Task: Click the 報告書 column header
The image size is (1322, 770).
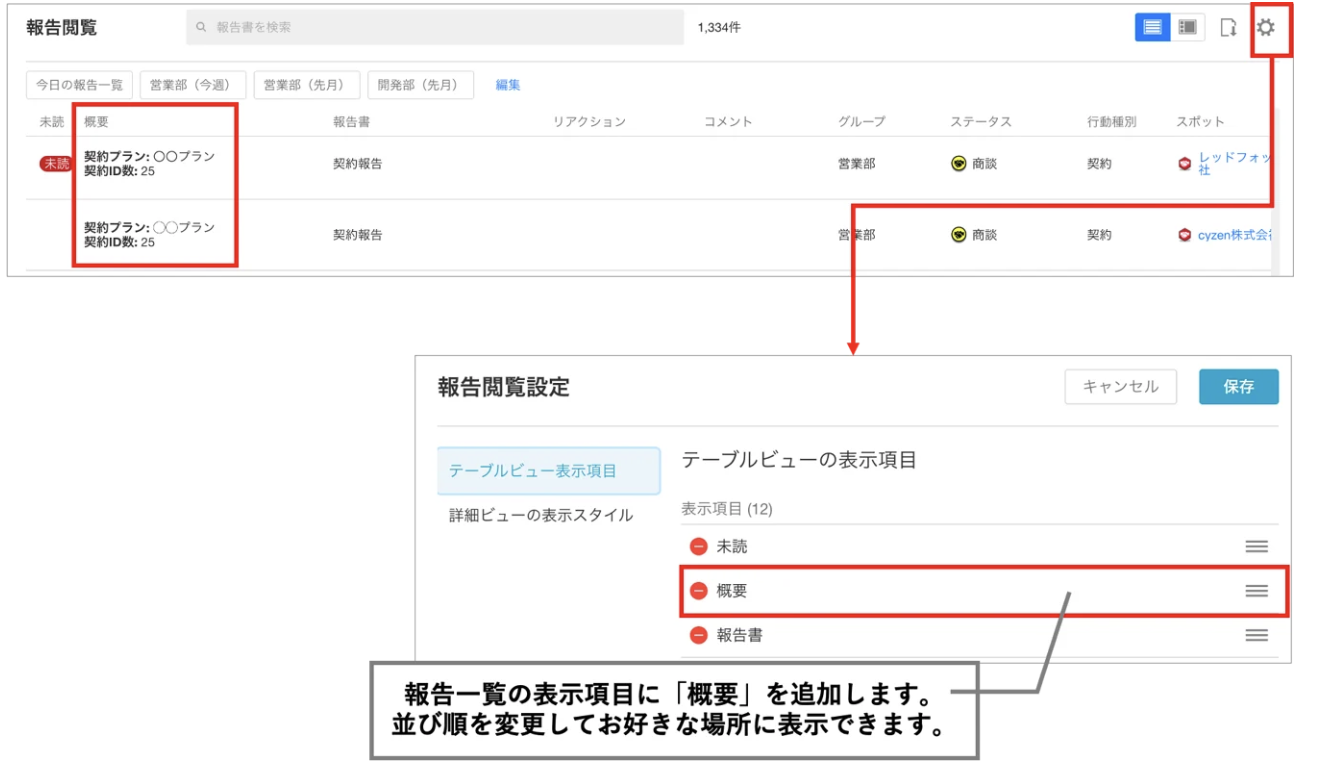Action: coord(352,122)
